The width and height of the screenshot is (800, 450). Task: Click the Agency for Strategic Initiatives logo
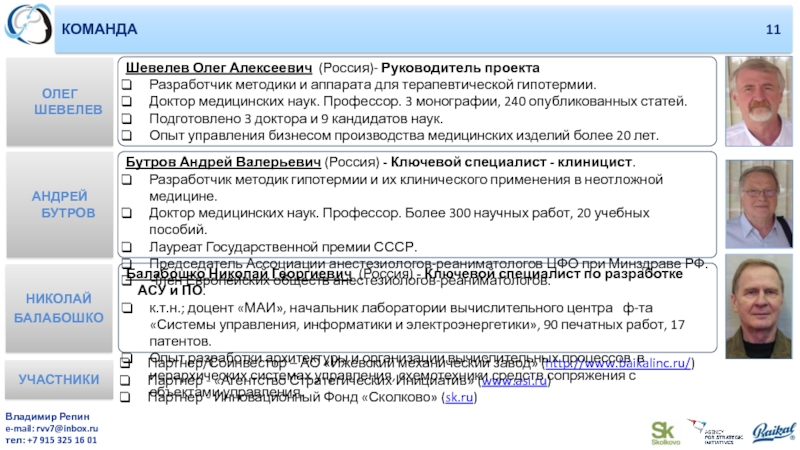click(x=715, y=432)
